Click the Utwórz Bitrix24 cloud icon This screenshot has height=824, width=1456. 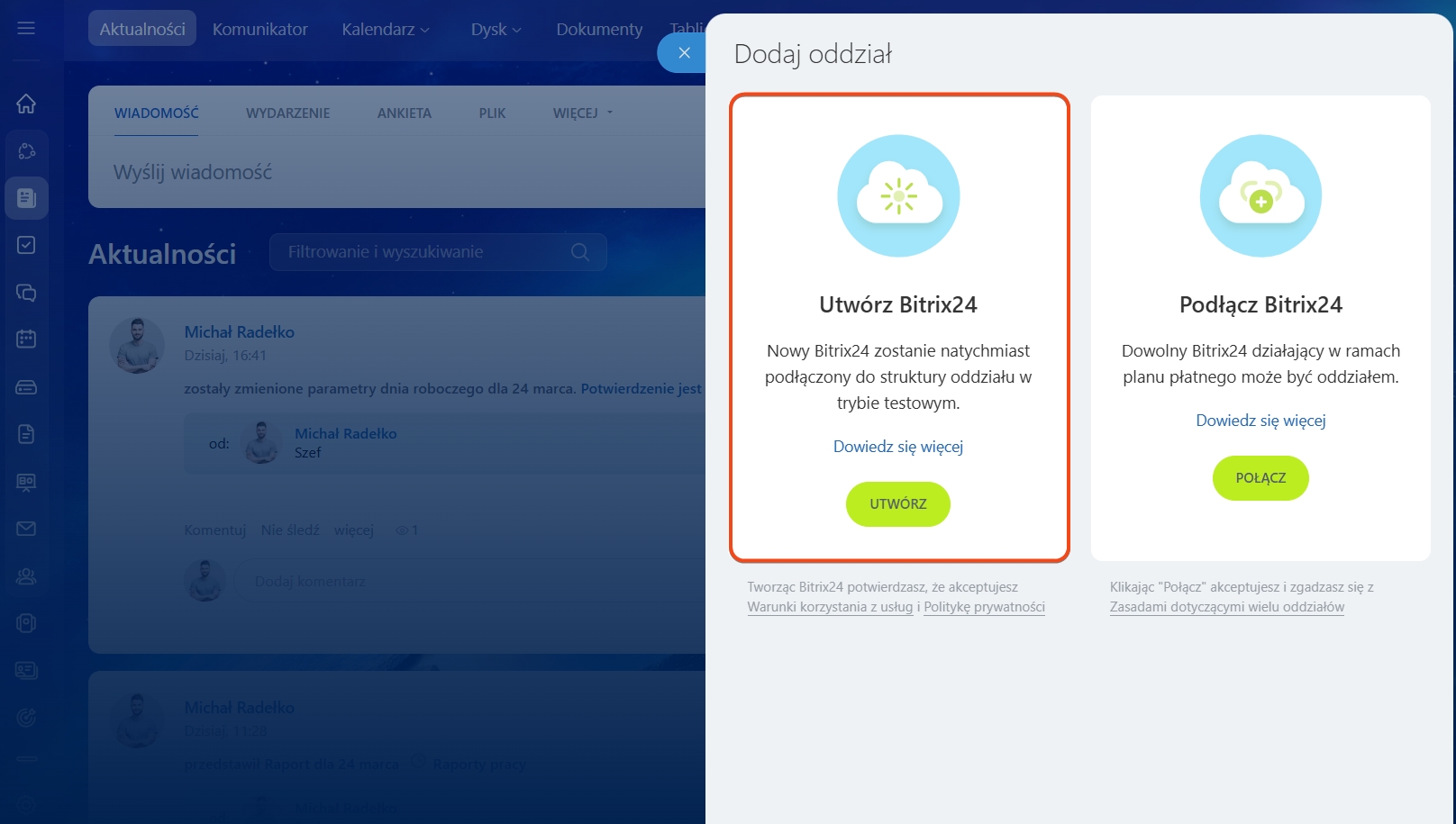coord(898,195)
